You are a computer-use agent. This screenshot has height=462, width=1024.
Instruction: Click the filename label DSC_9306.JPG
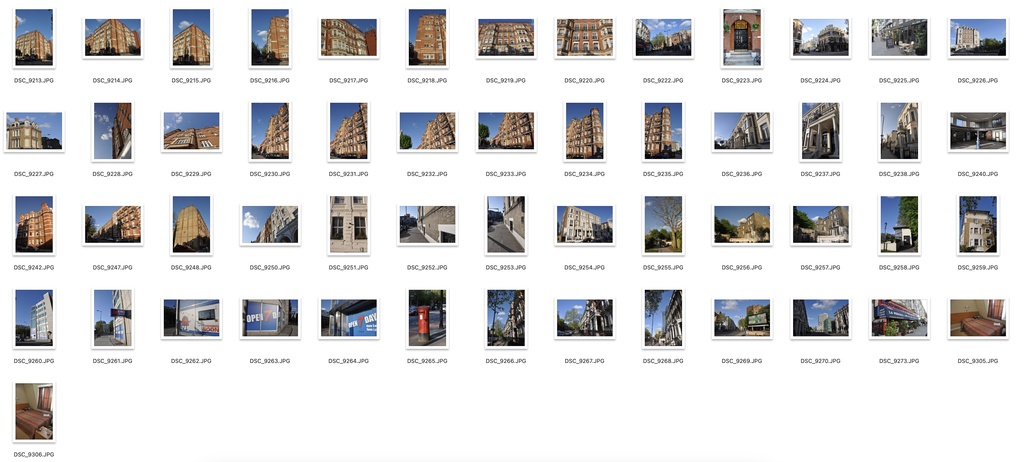pos(34,454)
